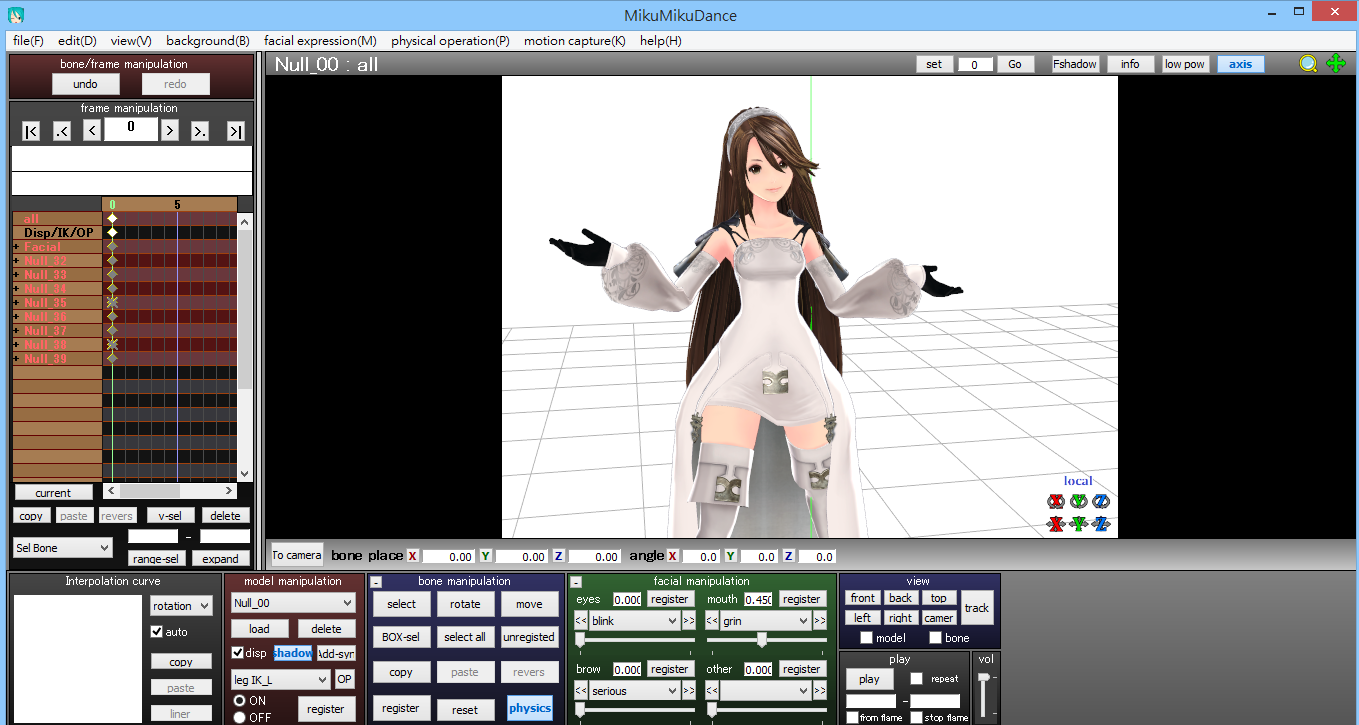Open the facial expression(M) menu
1359x725 pixels.
[x=320, y=41]
